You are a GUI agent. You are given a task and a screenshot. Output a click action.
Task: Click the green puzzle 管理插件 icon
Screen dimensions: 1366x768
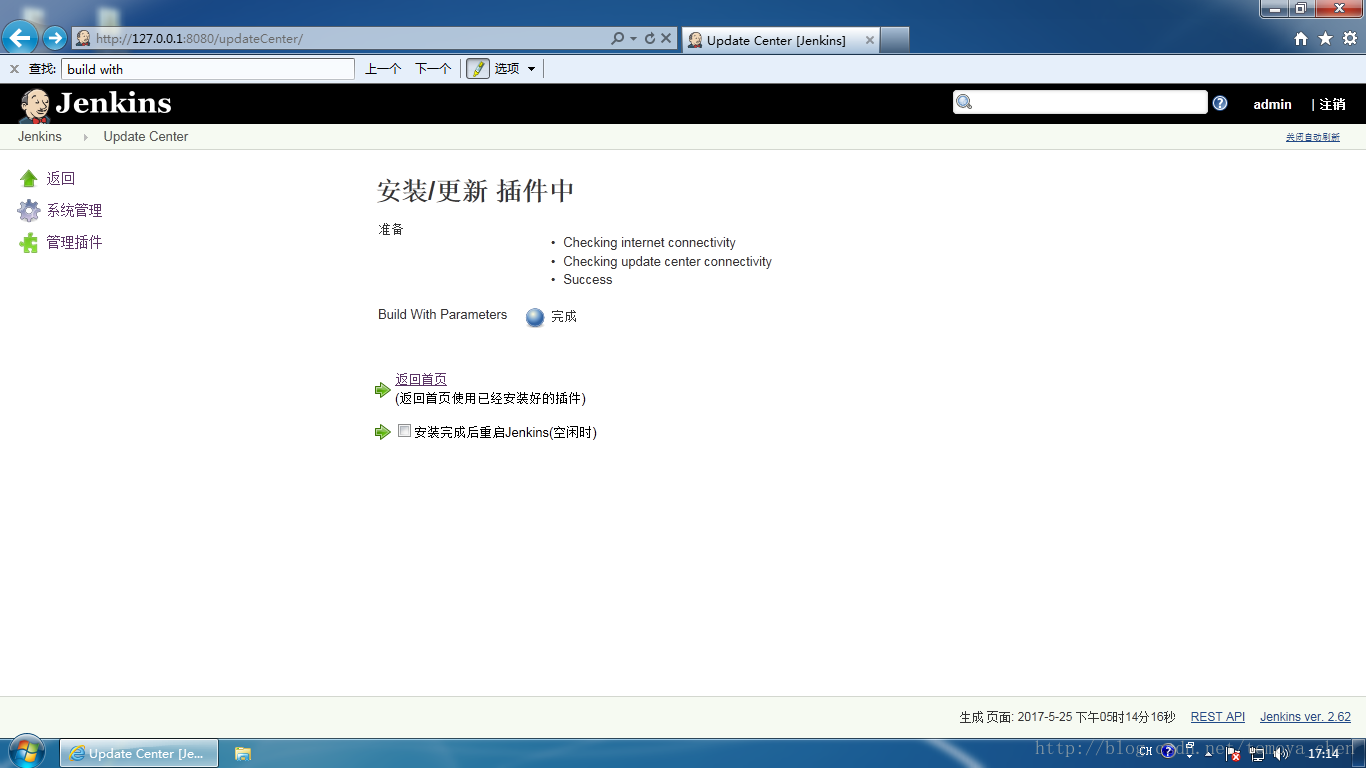[29, 243]
